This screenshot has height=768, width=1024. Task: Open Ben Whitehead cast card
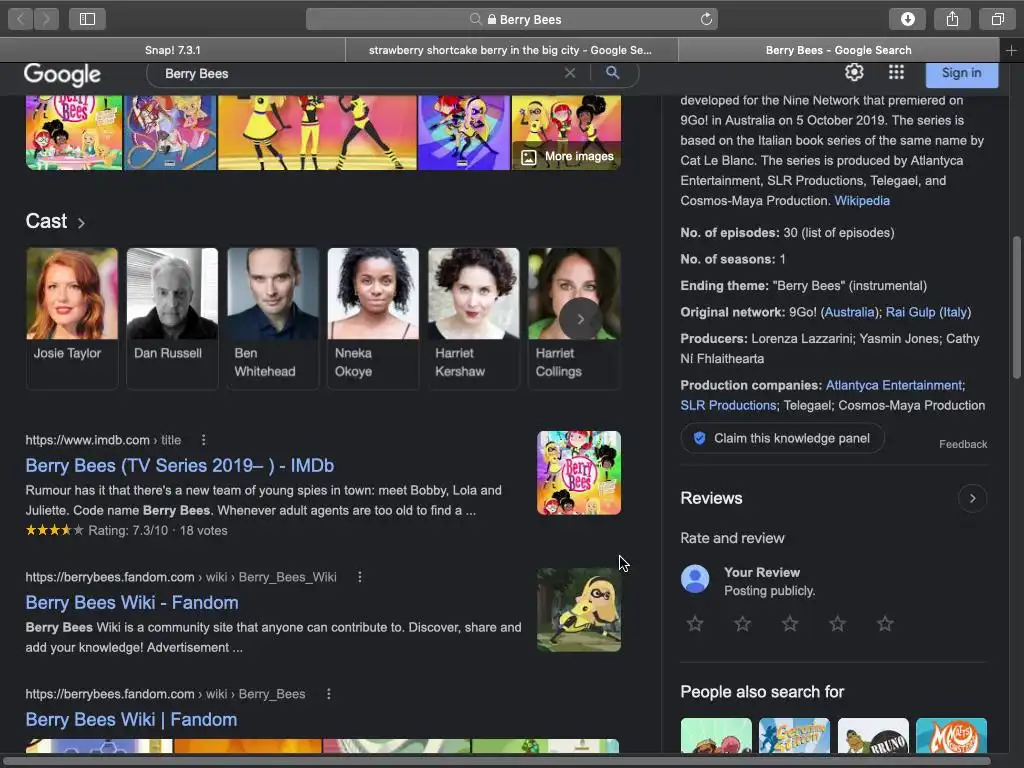(273, 318)
